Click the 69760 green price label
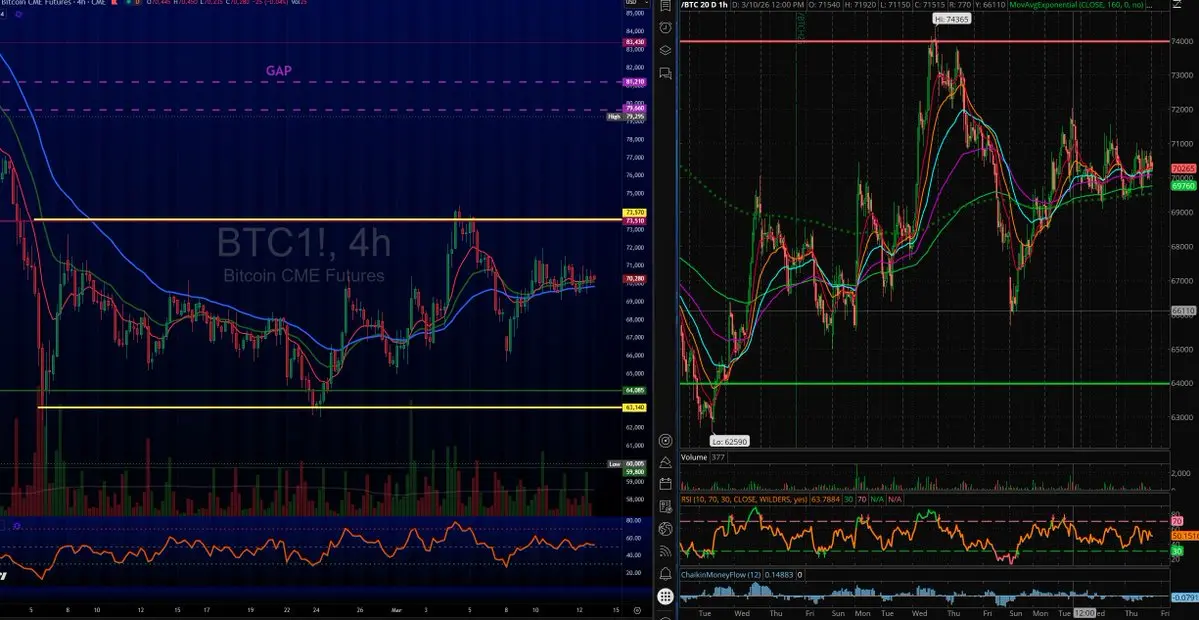Screen dimensions: 1199x620 (x=1182, y=186)
